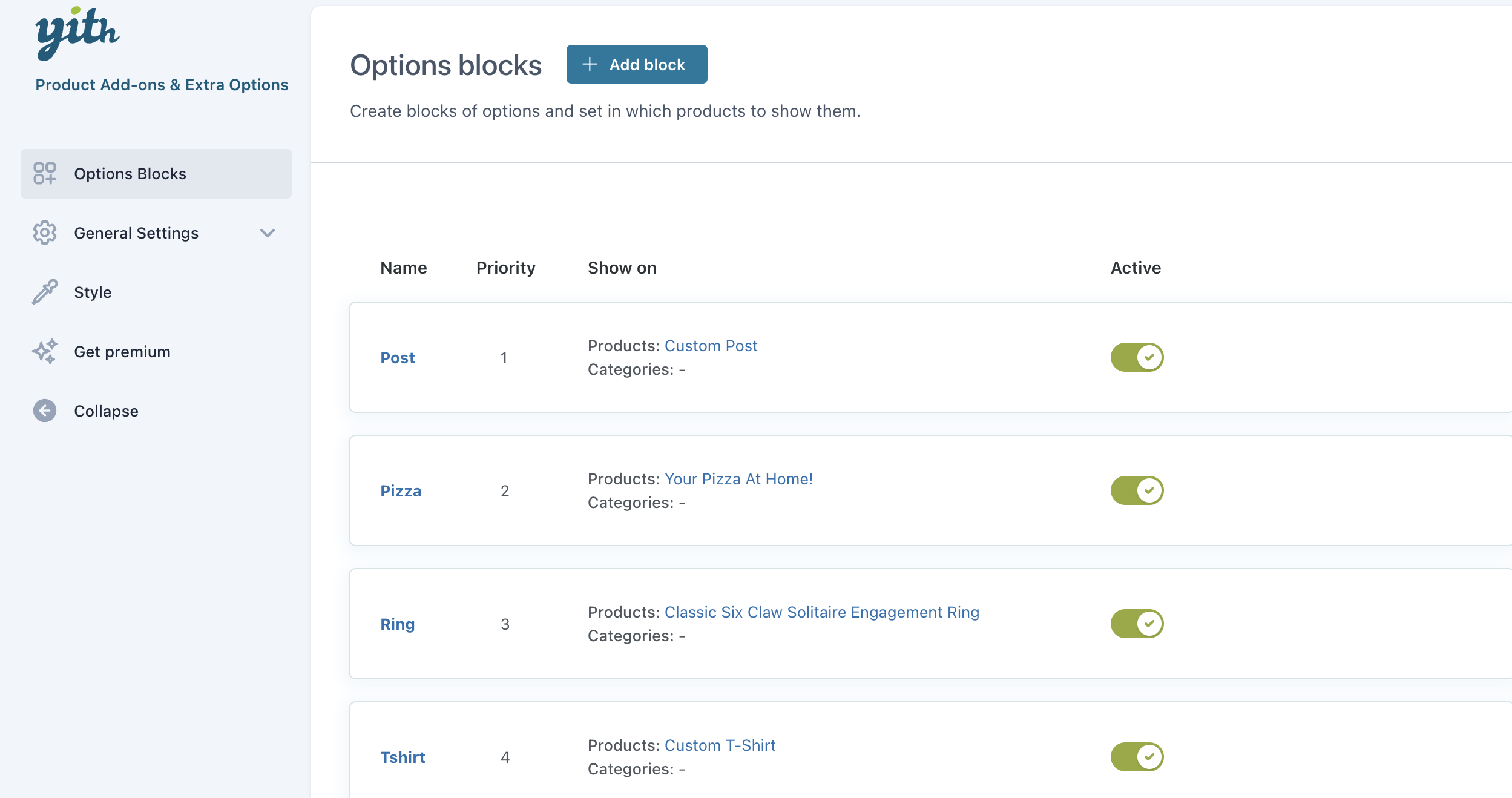Click the Options Blocks grid icon
Image resolution: width=1512 pixels, height=798 pixels.
[44, 173]
